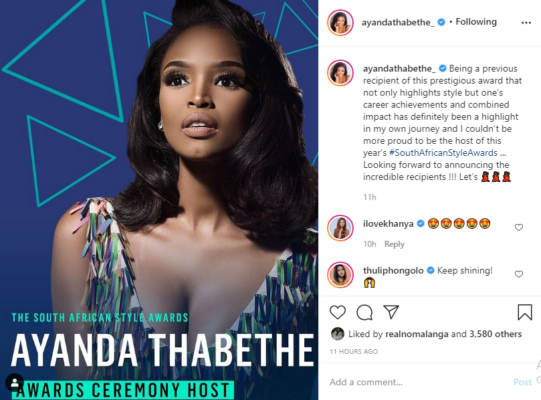This screenshot has width=541, height=400.
Task: Open the #SouthAfricanStyleAwards hashtag link
Action: pyautogui.click(x=443, y=153)
